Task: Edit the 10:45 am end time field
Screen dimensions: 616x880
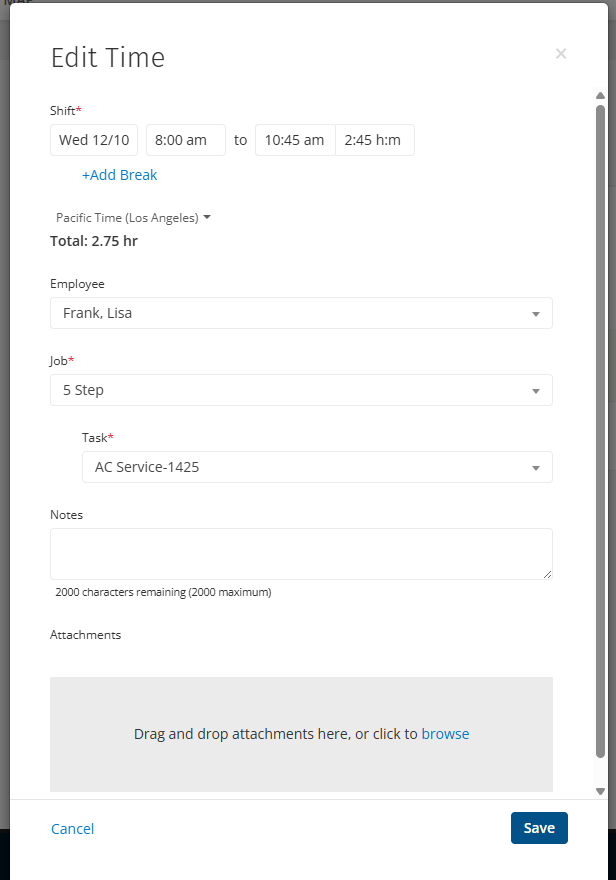Action: (x=294, y=140)
